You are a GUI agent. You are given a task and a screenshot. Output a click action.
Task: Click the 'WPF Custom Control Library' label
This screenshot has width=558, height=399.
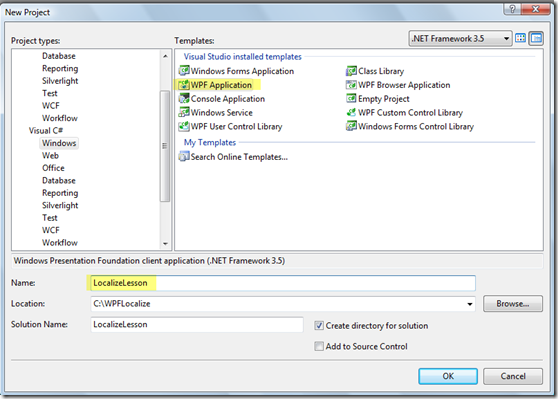[x=410, y=112]
